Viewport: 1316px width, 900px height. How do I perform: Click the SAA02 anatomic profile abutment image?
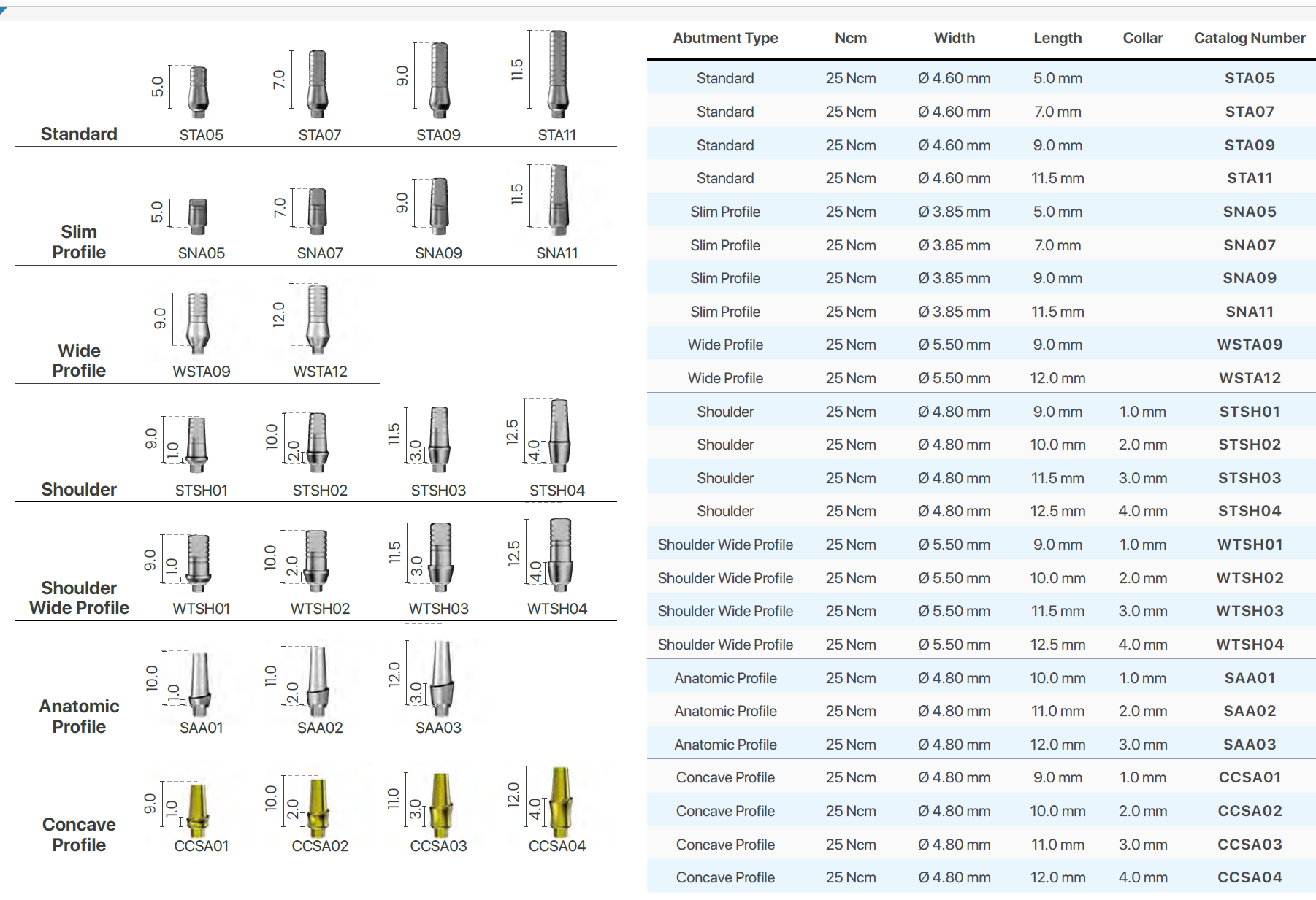click(x=316, y=681)
